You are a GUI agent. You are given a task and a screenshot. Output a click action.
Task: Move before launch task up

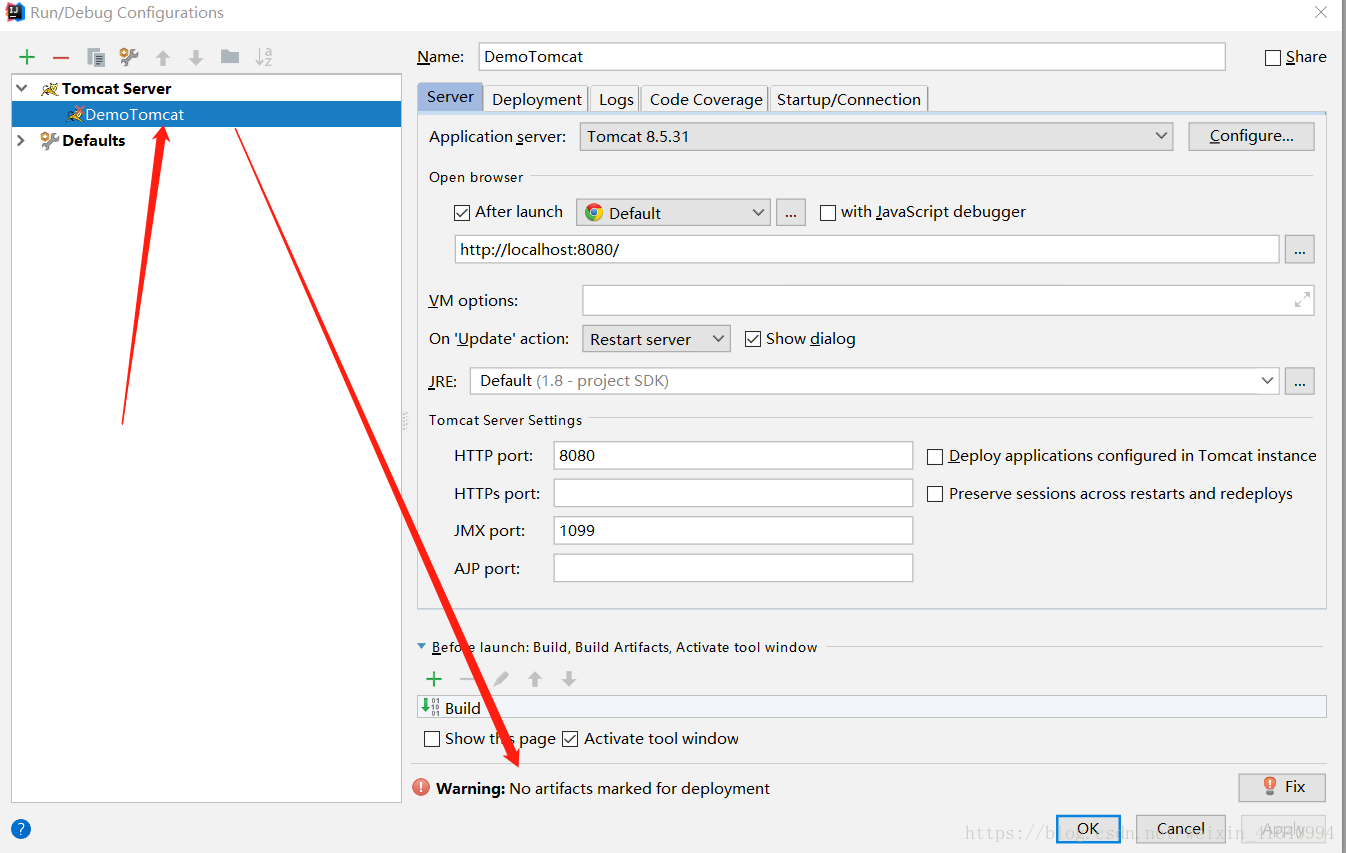[535, 679]
